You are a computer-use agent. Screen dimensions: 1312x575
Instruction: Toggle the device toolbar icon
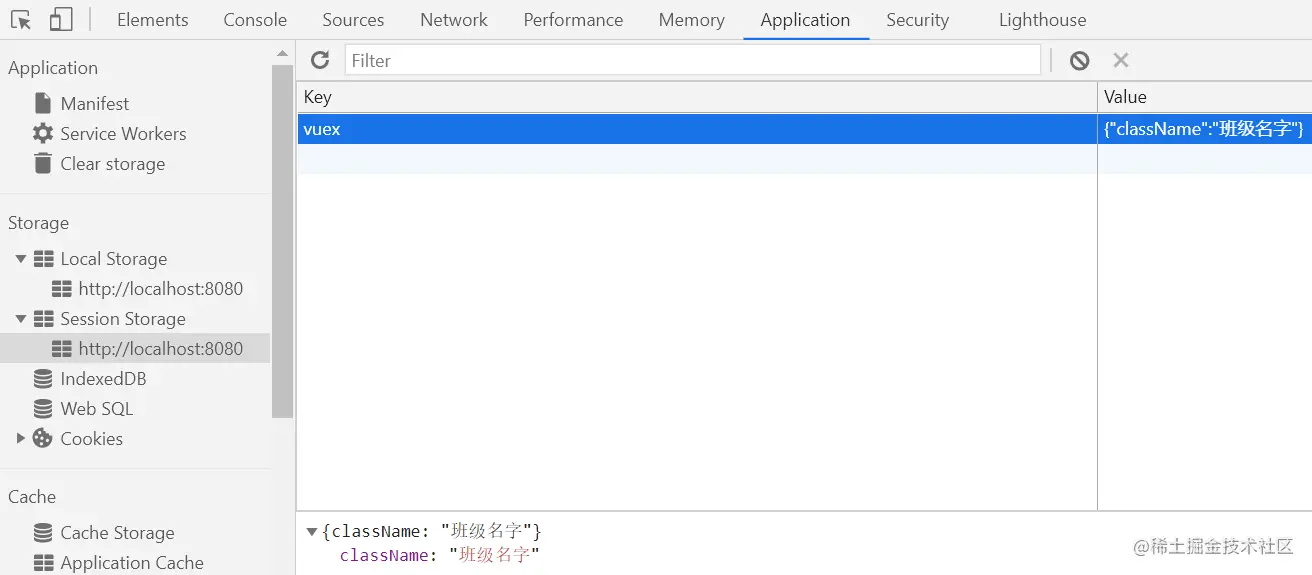(x=61, y=20)
